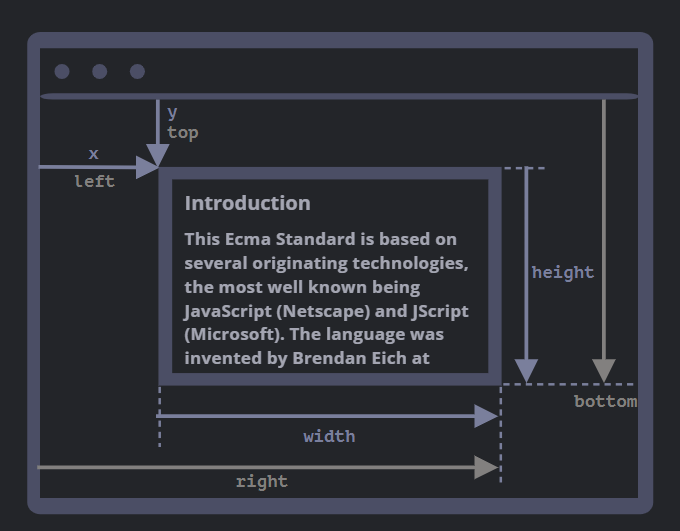This screenshot has width=680, height=531.
Task: Click the arrowhead of the x/left arrow
Action: click(148, 167)
